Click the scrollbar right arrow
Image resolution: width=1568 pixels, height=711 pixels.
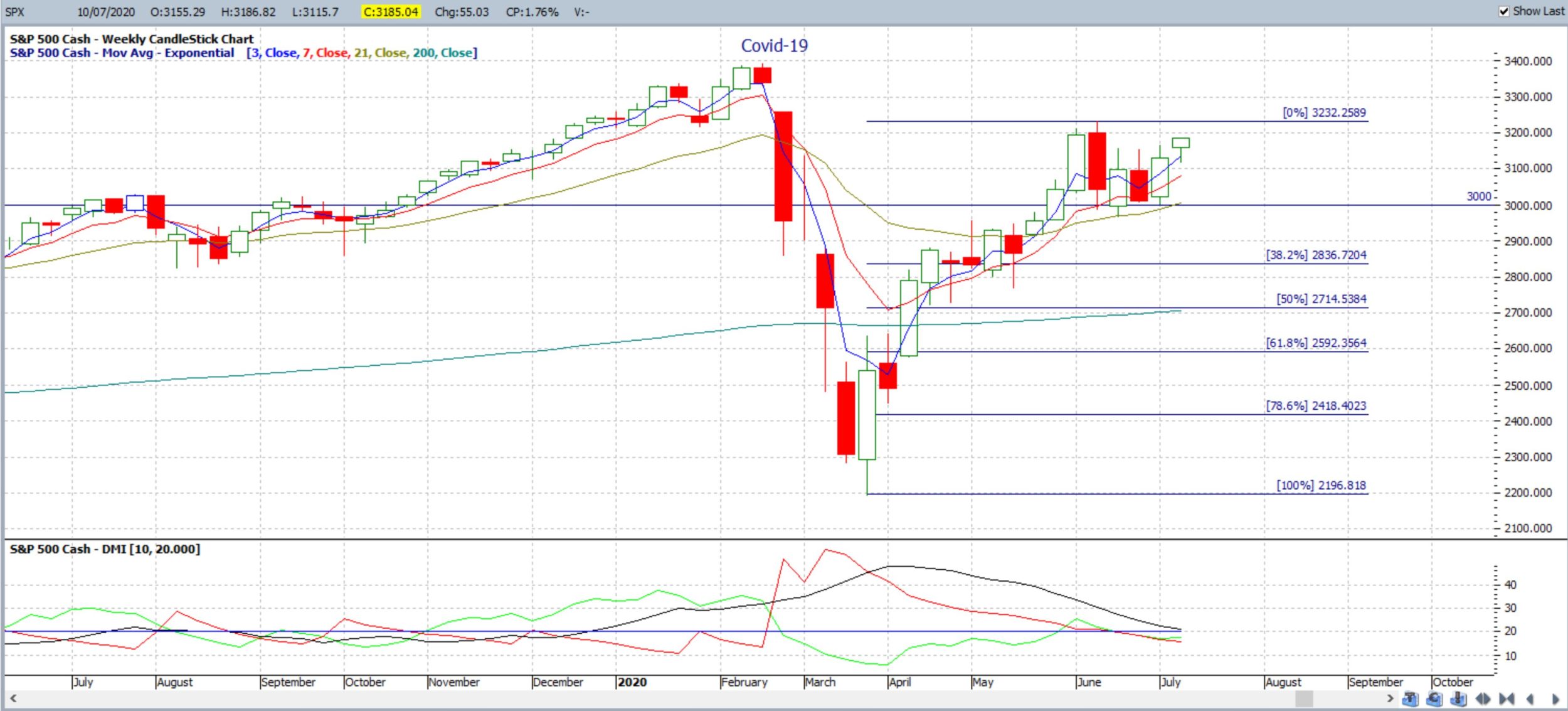pyautogui.click(x=1391, y=698)
